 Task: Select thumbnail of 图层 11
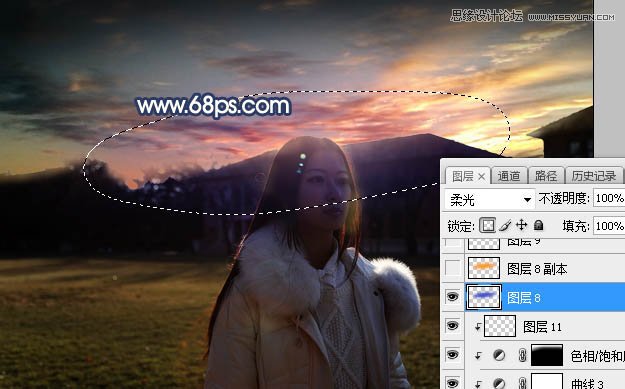pyautogui.click(x=500, y=326)
